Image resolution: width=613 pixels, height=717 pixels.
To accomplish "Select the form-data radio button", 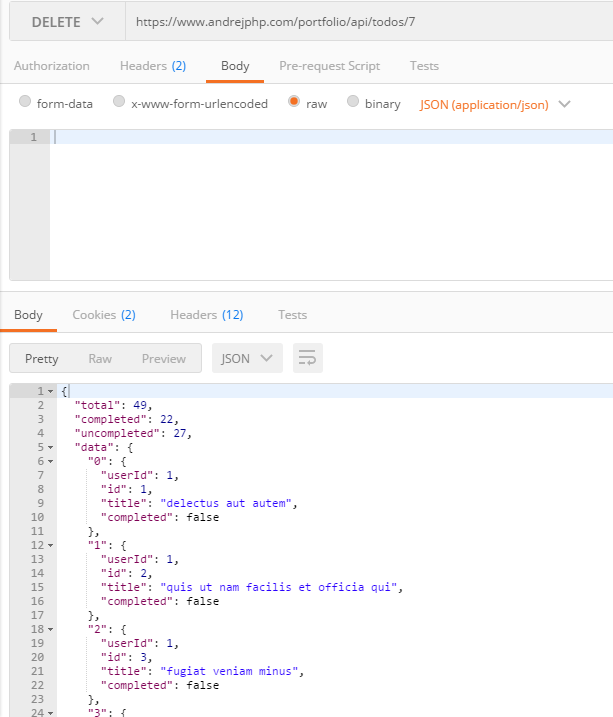I will 25,101.
